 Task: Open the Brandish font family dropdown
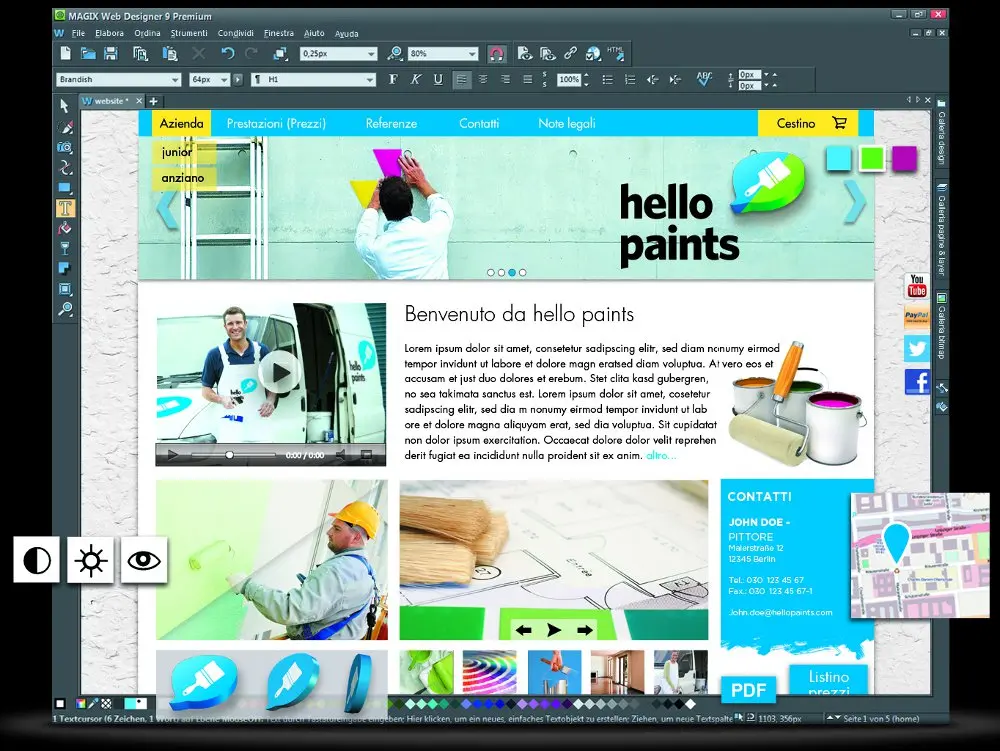(x=175, y=78)
